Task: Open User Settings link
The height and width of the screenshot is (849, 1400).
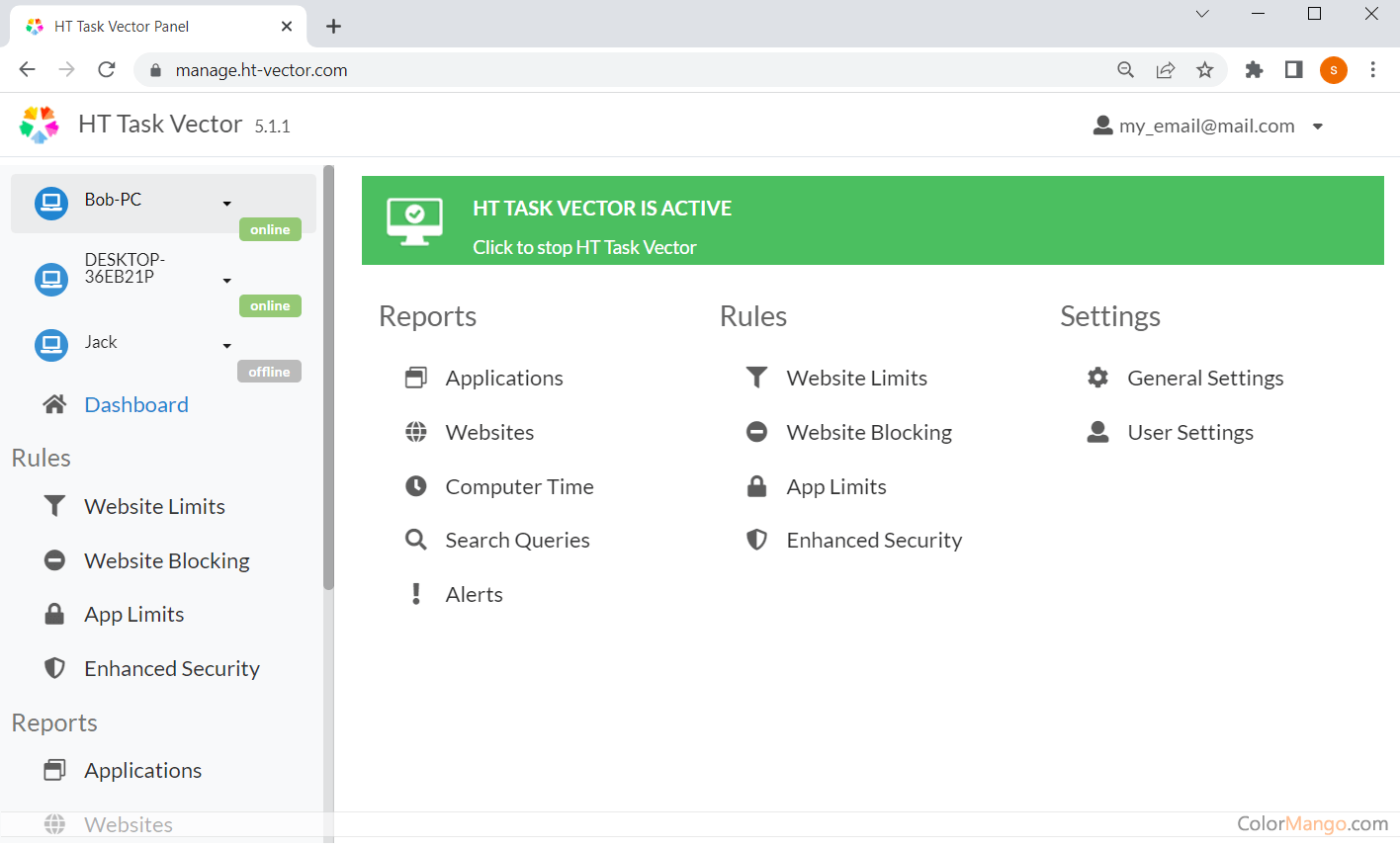Action: [1189, 432]
